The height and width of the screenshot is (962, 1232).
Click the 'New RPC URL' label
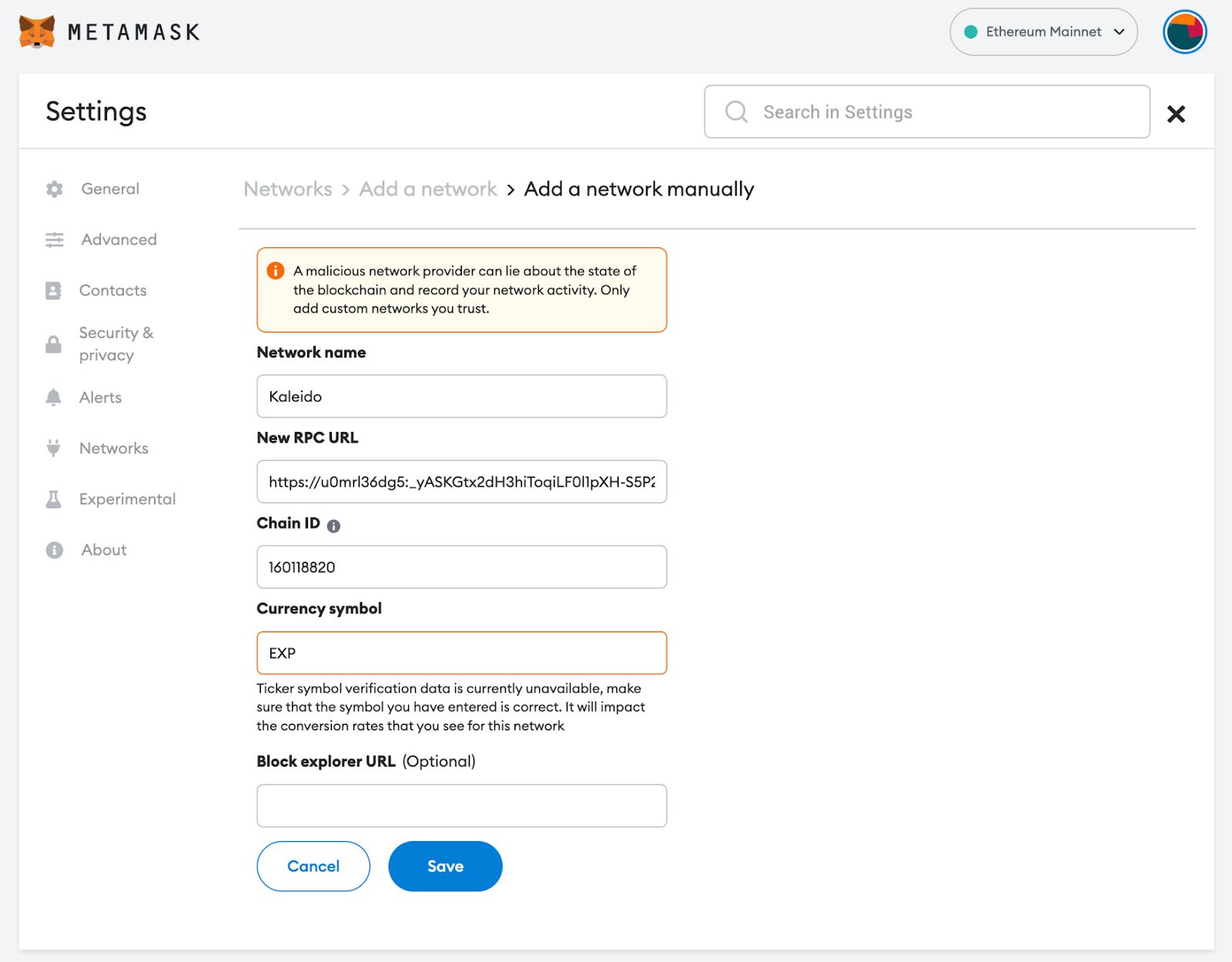[307, 437]
